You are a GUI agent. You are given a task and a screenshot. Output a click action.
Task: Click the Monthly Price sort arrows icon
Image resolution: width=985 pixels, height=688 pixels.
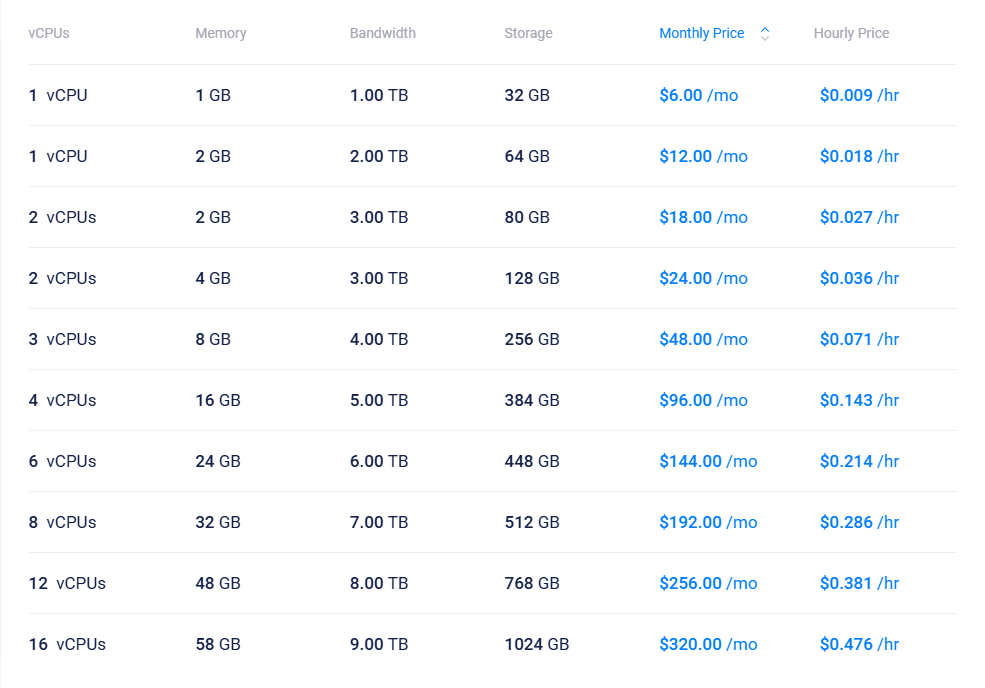click(765, 33)
